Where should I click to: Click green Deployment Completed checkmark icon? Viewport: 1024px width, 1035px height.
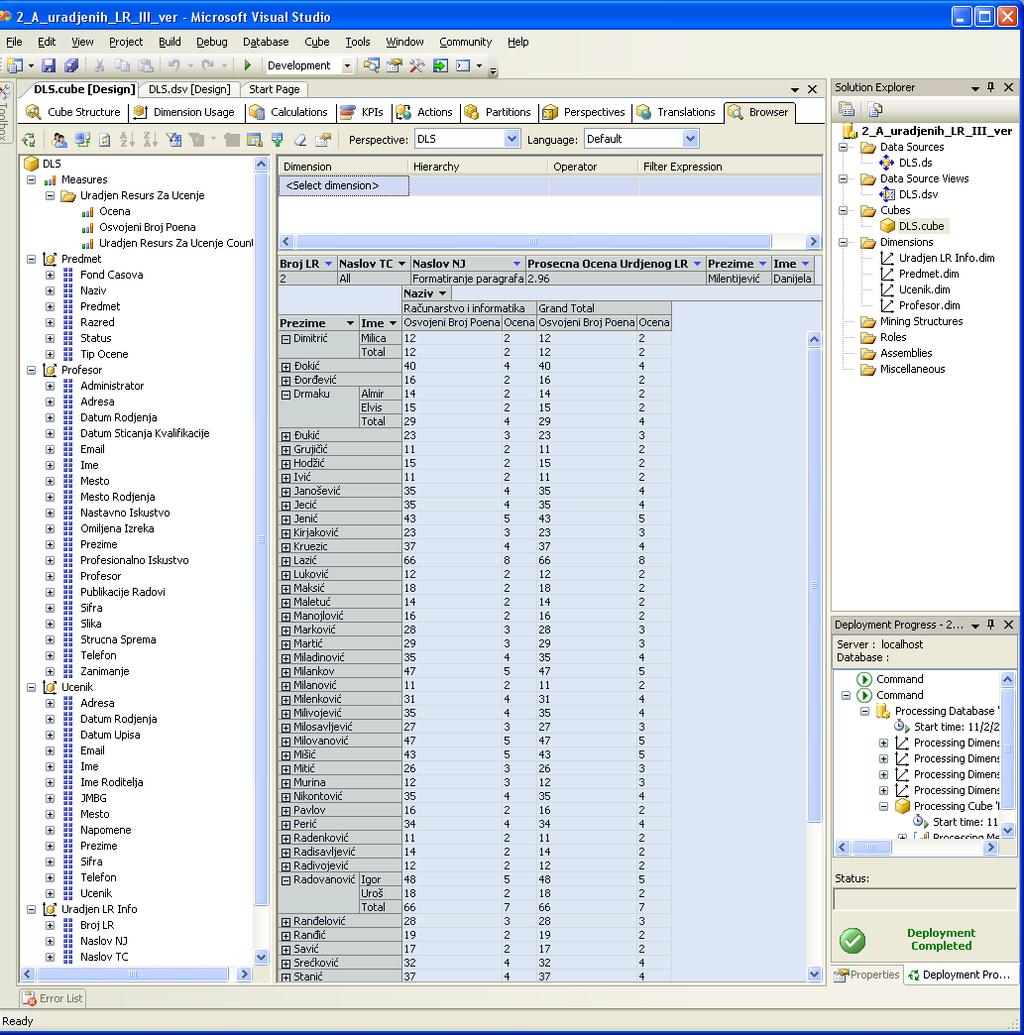pos(852,940)
